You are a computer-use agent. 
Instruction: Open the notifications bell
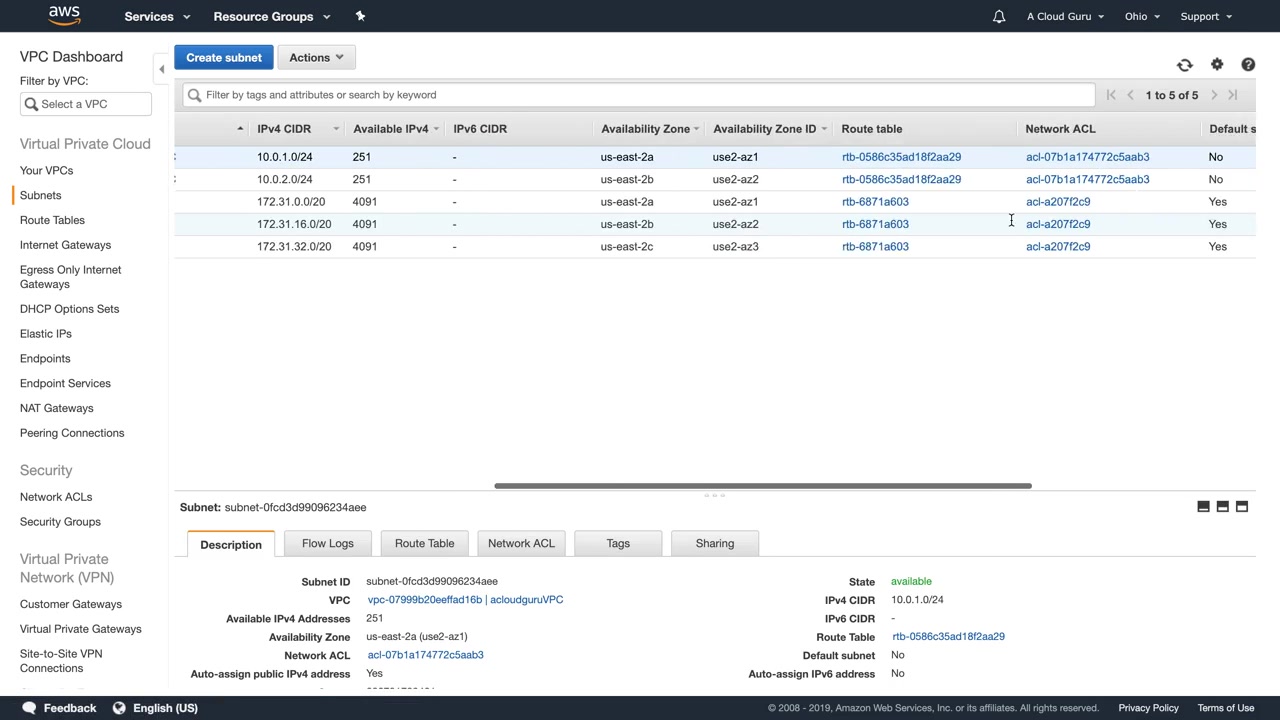tap(998, 16)
